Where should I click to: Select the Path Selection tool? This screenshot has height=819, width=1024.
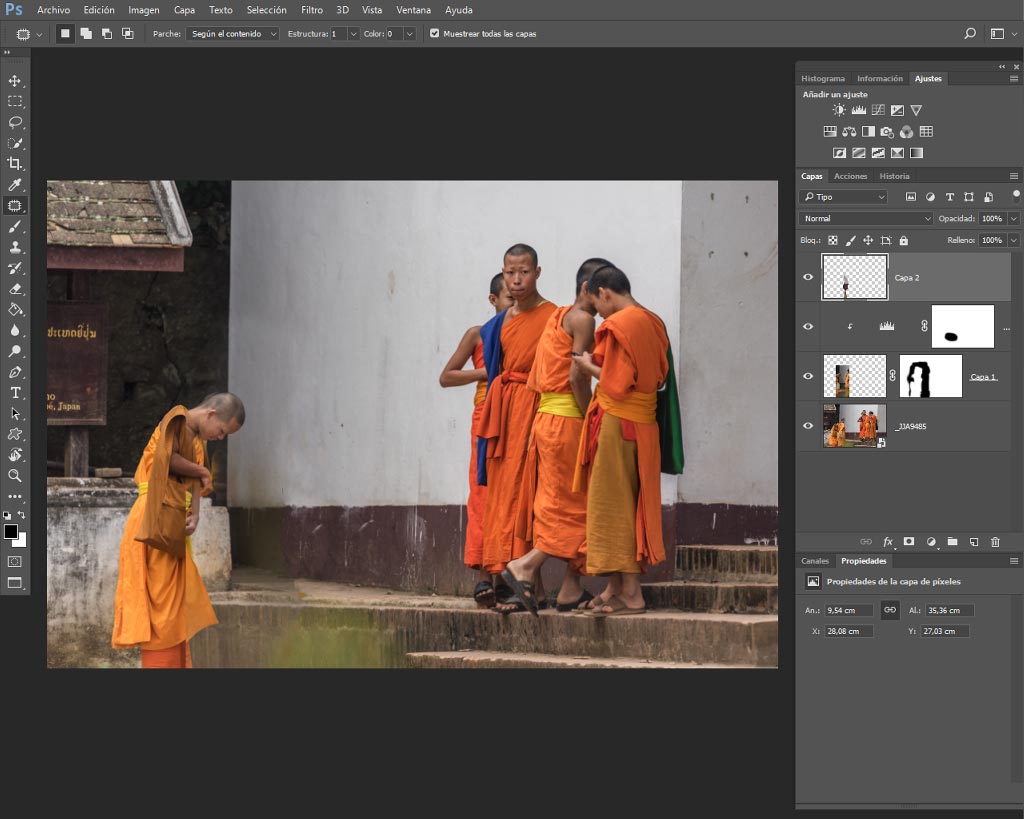(x=14, y=413)
